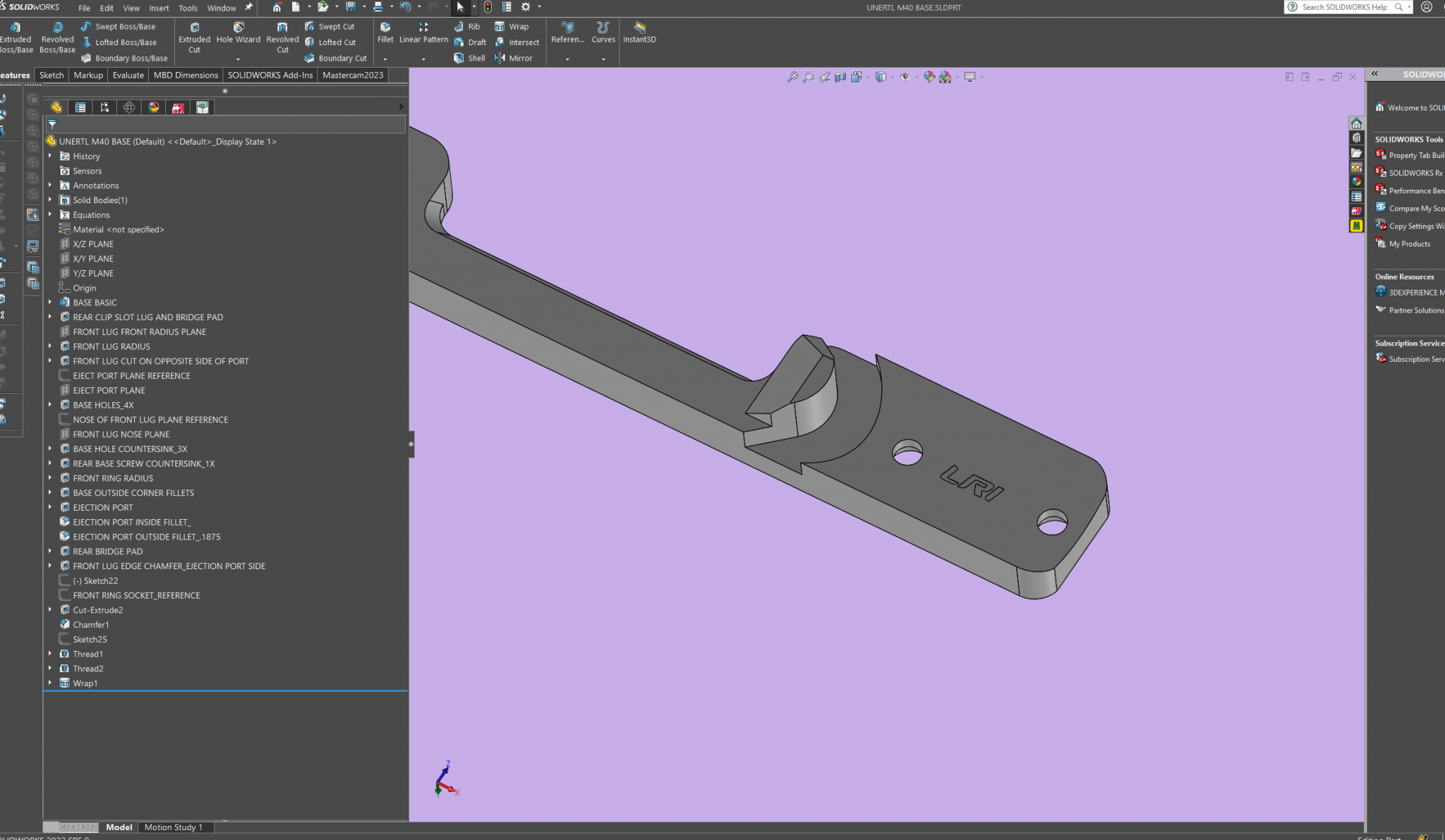This screenshot has height=840, width=1445.
Task: Expand FeatureManager tabs arrow
Action: pyautogui.click(x=401, y=107)
